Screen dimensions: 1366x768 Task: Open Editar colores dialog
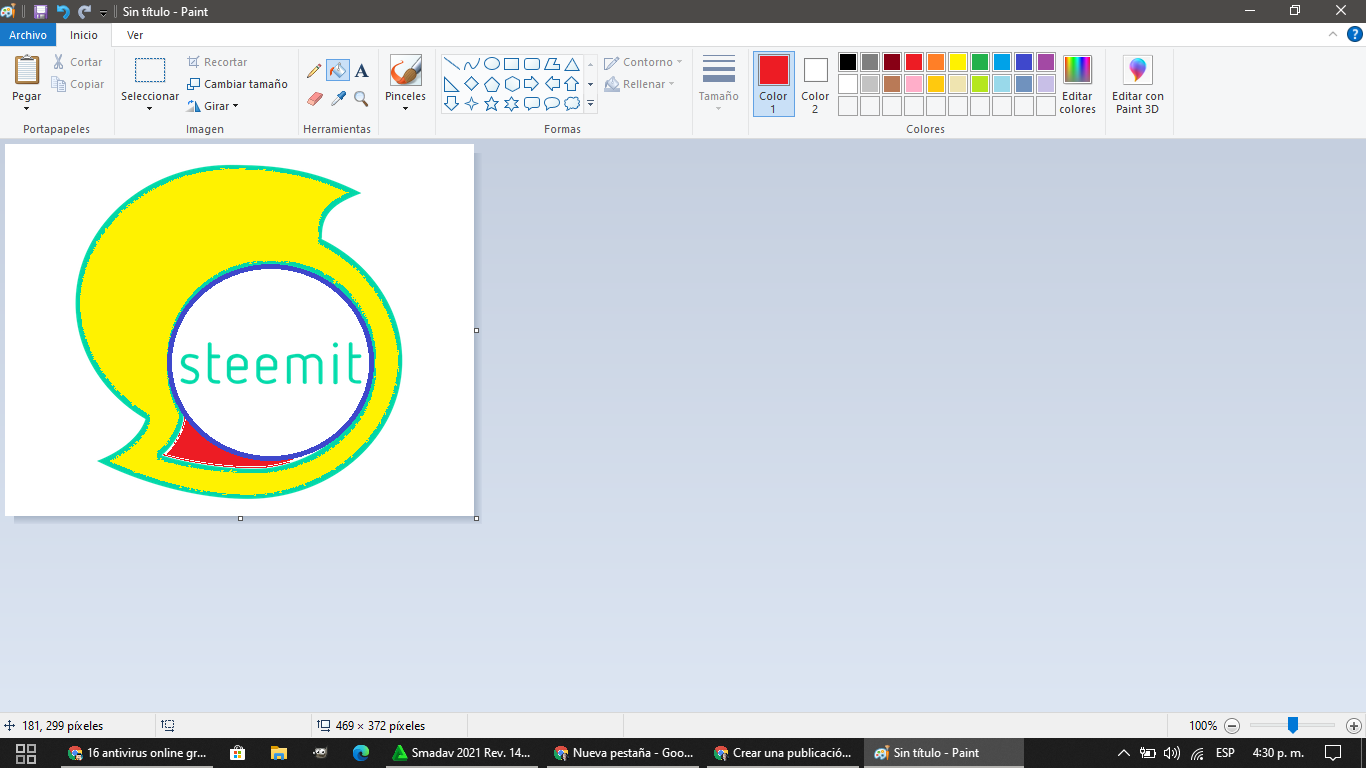click(1077, 85)
